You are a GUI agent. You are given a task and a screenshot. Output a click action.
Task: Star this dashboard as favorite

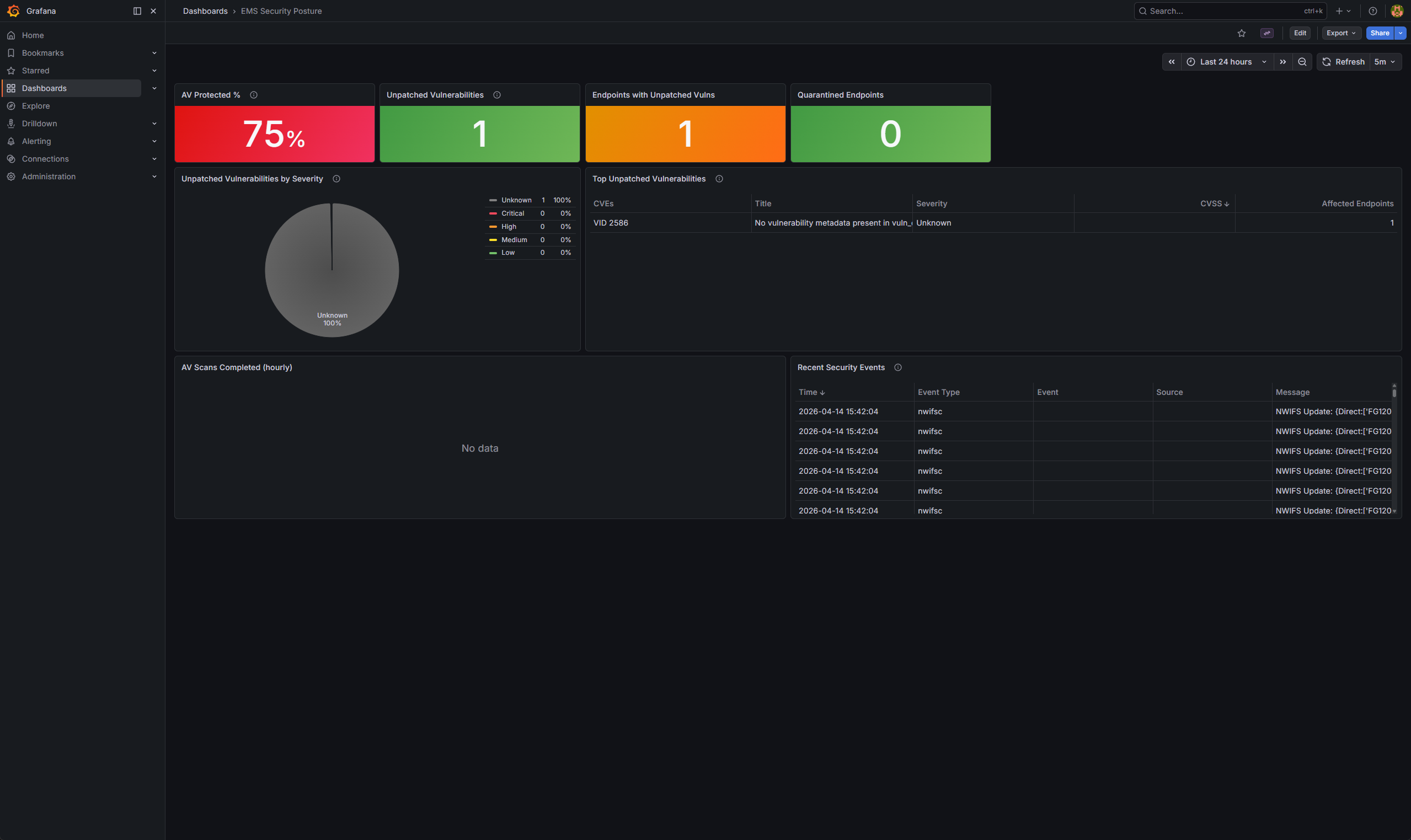pyautogui.click(x=1242, y=33)
